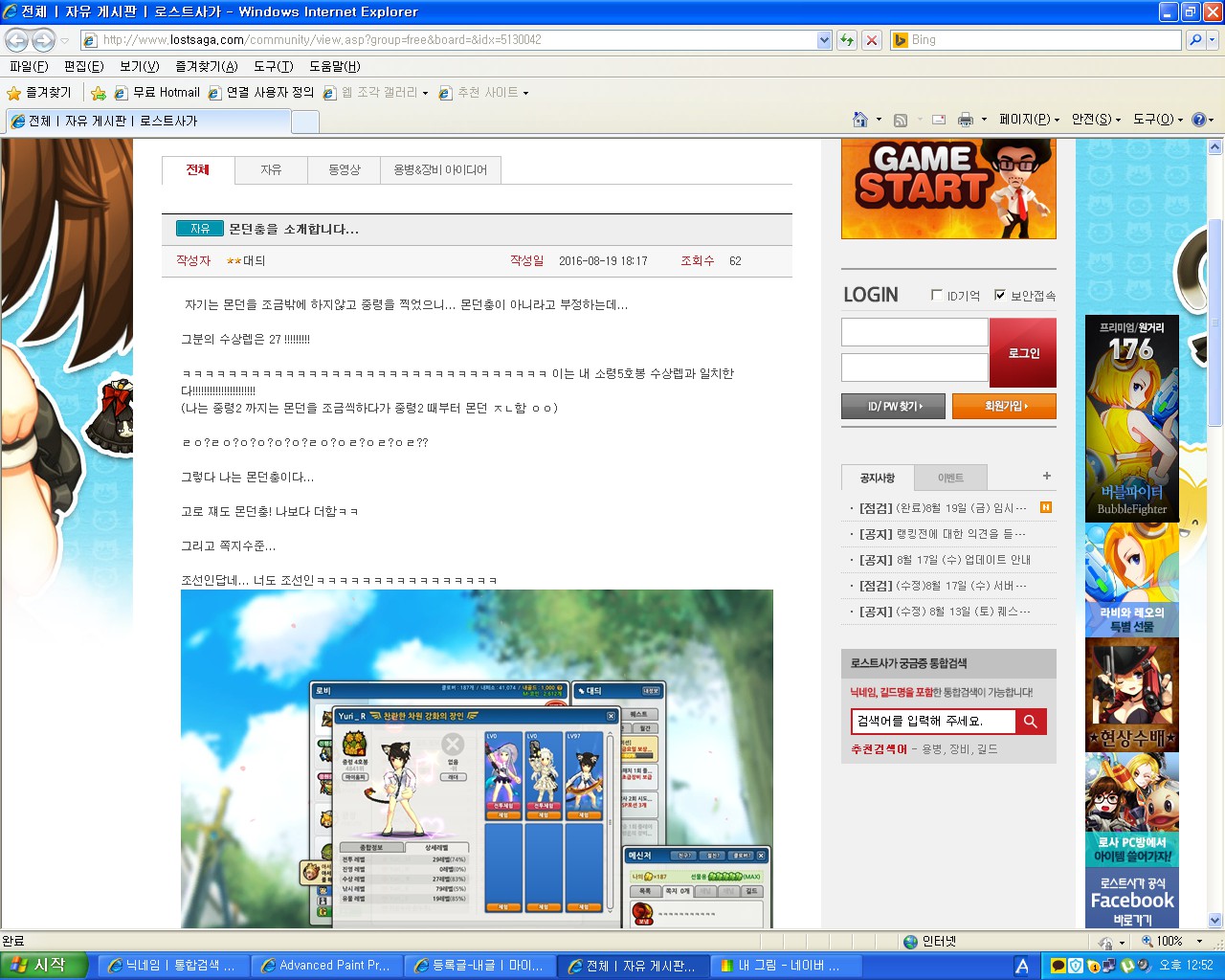Click the 검색어를 입력해 주세요 search field

coord(933,722)
